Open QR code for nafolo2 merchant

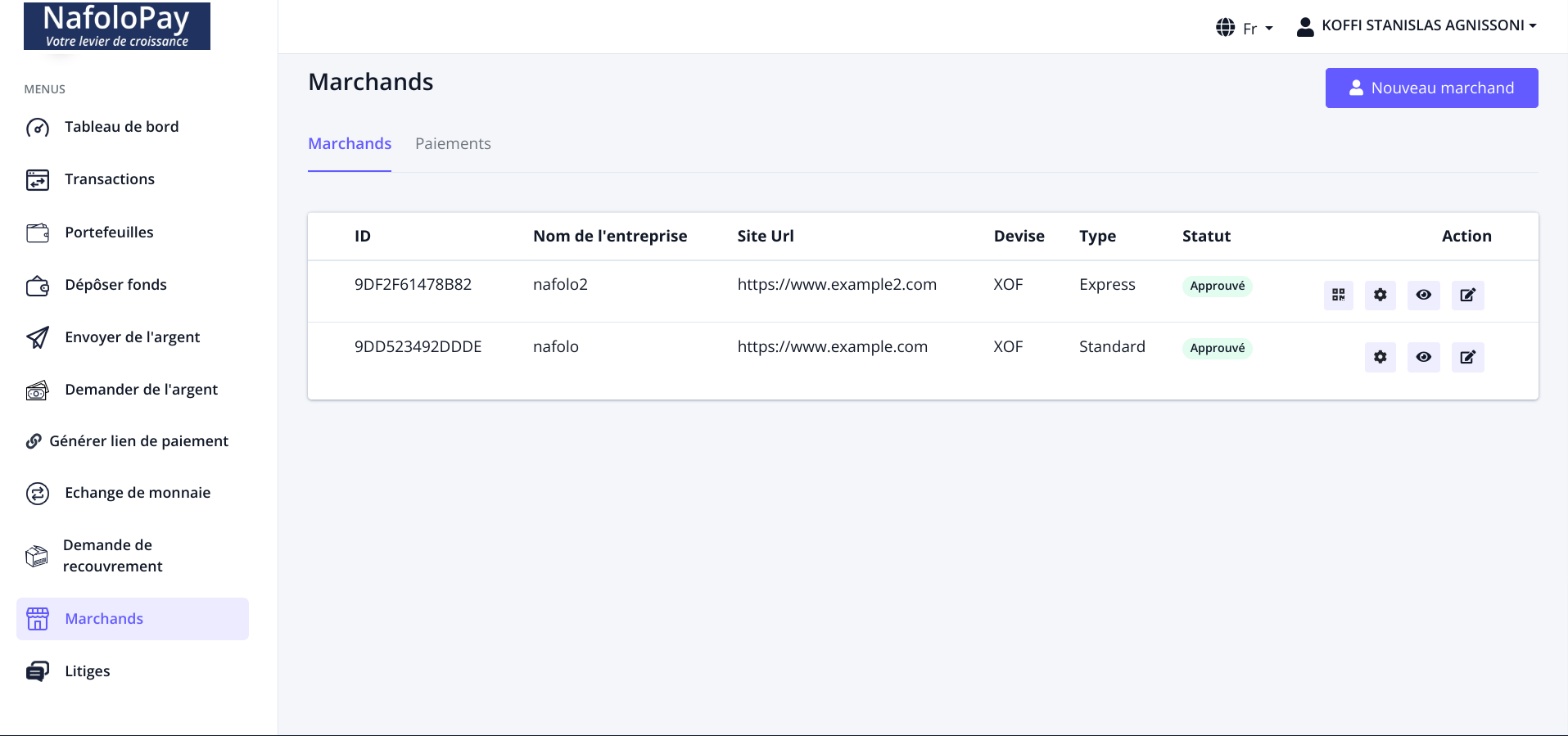tap(1339, 295)
